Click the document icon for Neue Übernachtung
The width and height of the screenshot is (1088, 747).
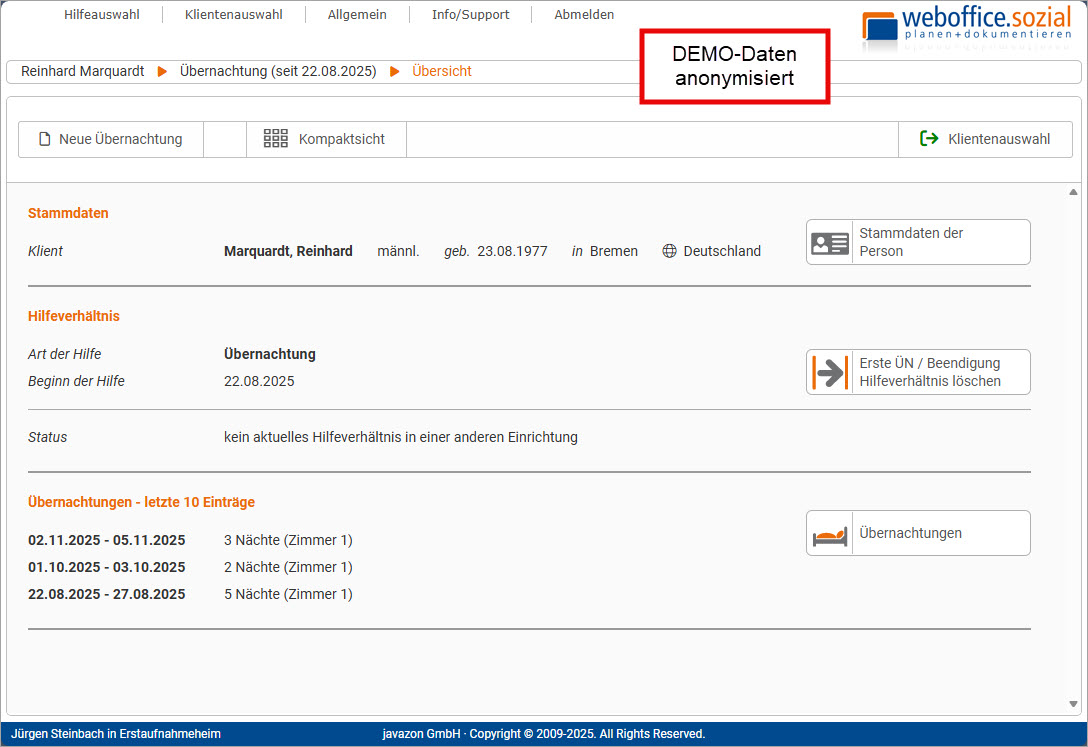click(44, 140)
